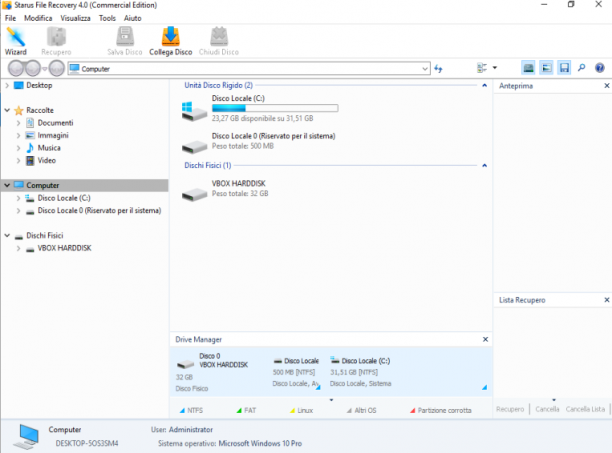Viewport: 612px width, 453px height.
Task: Select VBOX HARDDISK physical disk icon
Action: (x=194, y=194)
